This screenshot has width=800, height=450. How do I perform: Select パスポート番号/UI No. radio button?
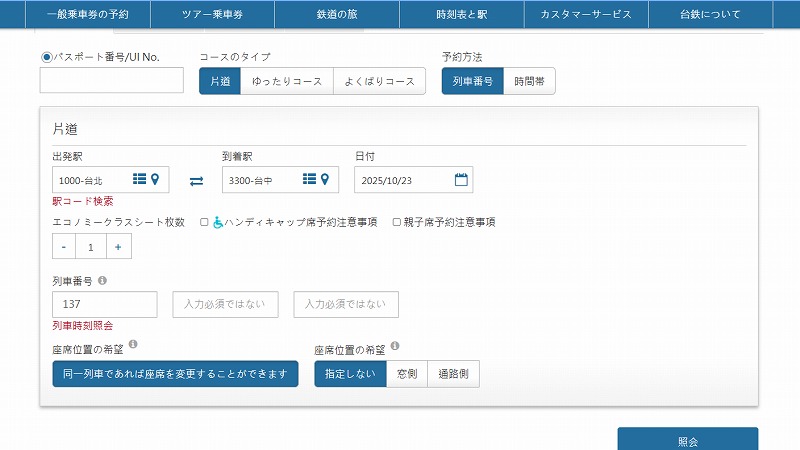pos(46,57)
